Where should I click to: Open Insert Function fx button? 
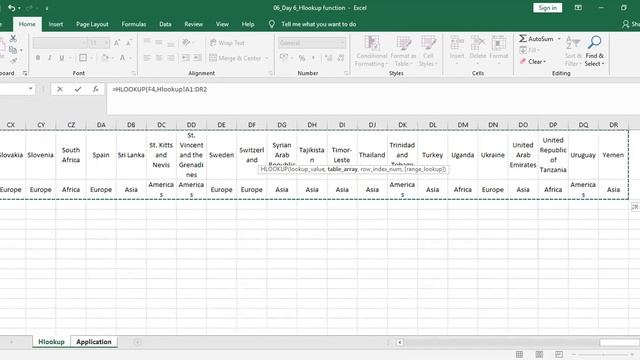(x=95, y=89)
